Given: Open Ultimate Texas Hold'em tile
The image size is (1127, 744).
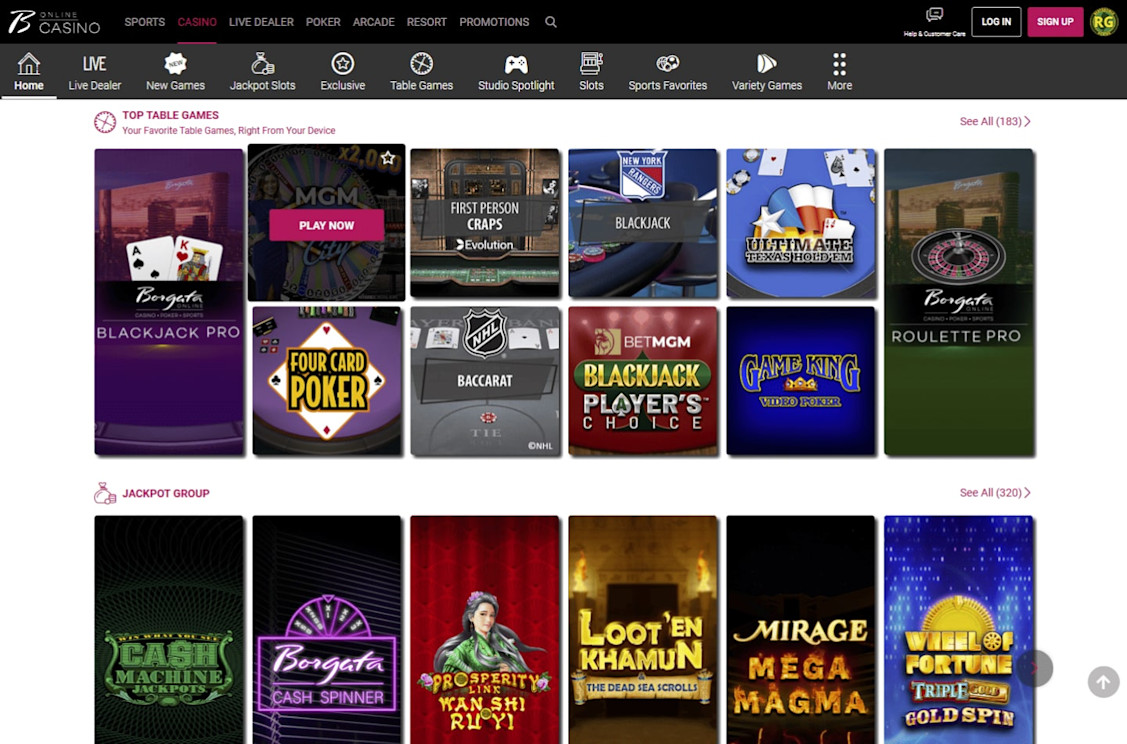Looking at the screenshot, I should click(x=801, y=223).
